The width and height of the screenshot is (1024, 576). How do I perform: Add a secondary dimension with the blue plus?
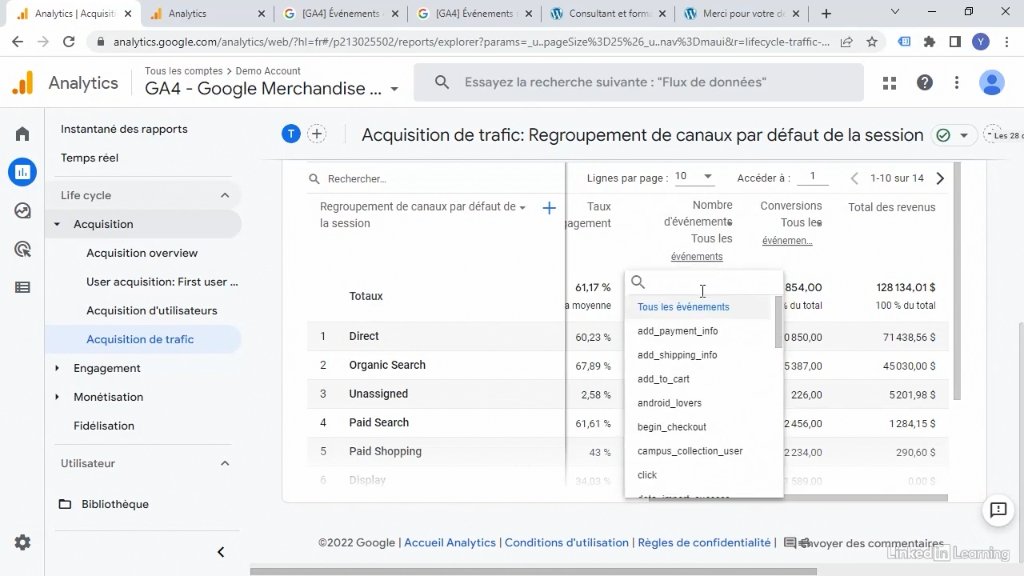[549, 208]
